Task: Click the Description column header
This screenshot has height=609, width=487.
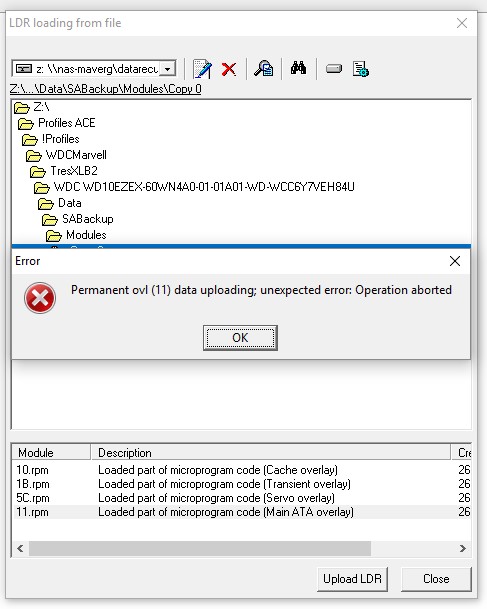Action: (x=271, y=453)
